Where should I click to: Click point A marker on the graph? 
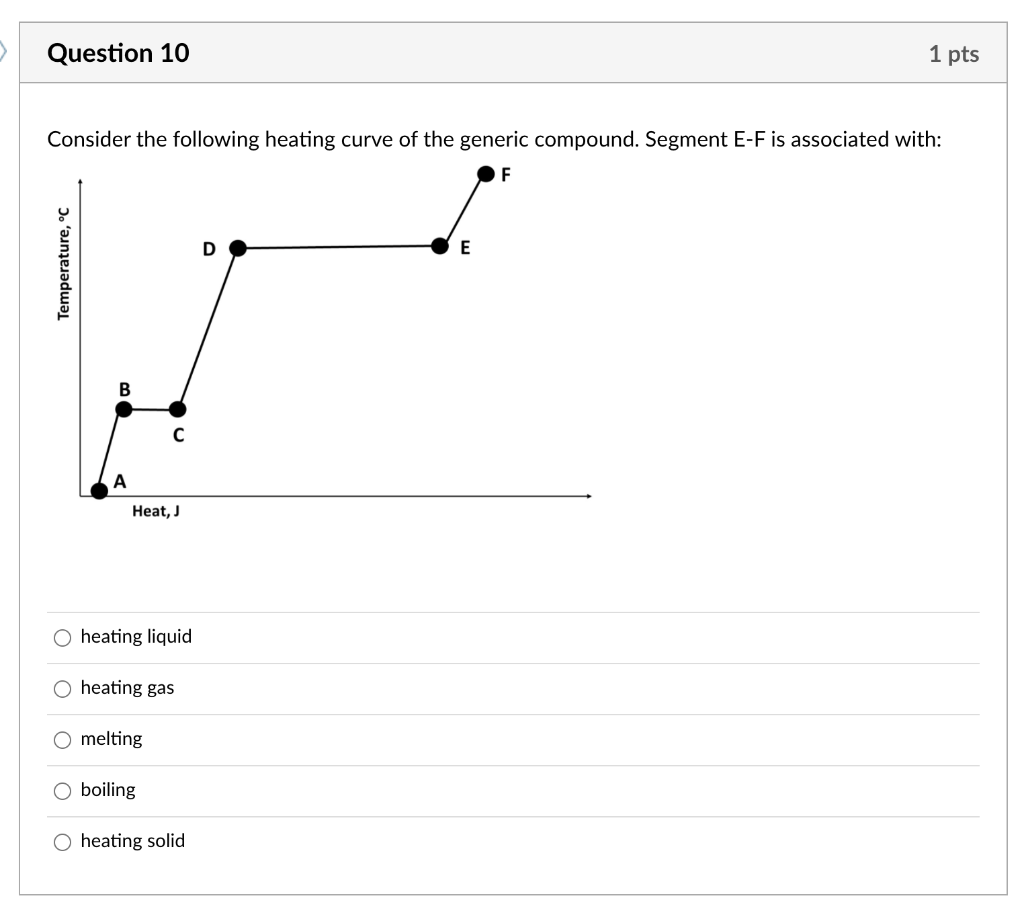98,491
